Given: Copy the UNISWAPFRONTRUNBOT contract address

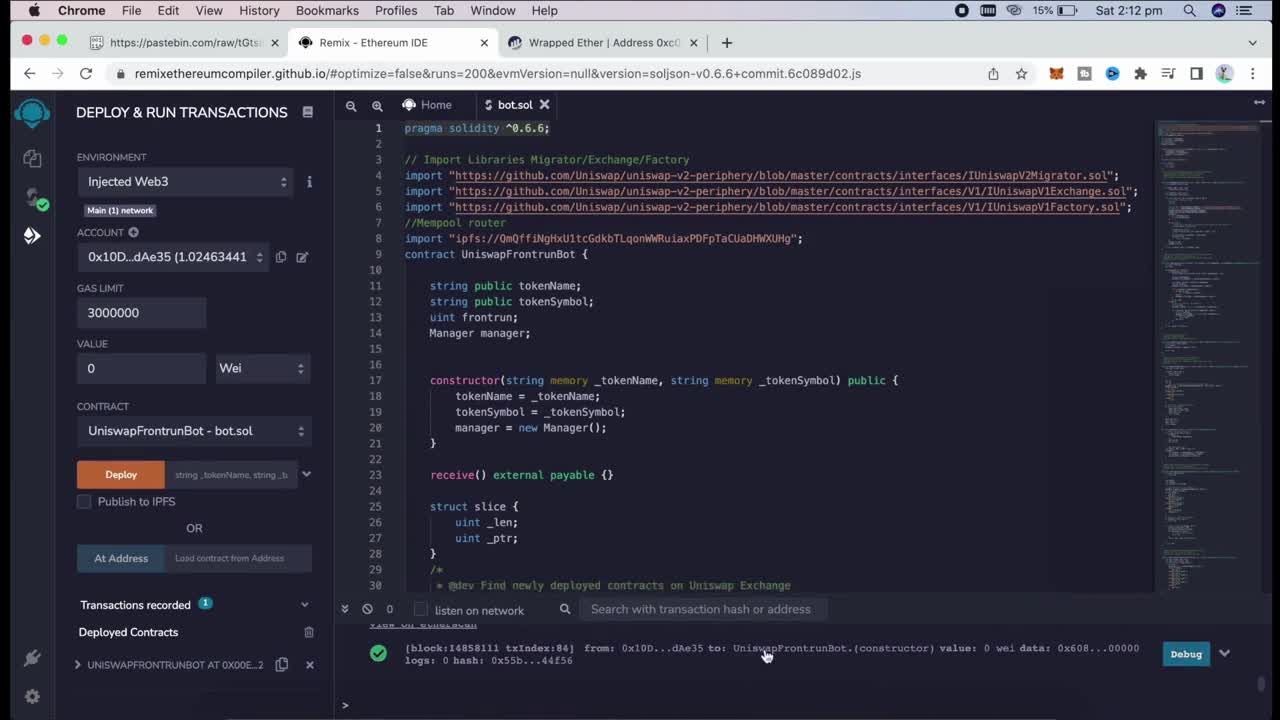Looking at the screenshot, I should [x=281, y=664].
